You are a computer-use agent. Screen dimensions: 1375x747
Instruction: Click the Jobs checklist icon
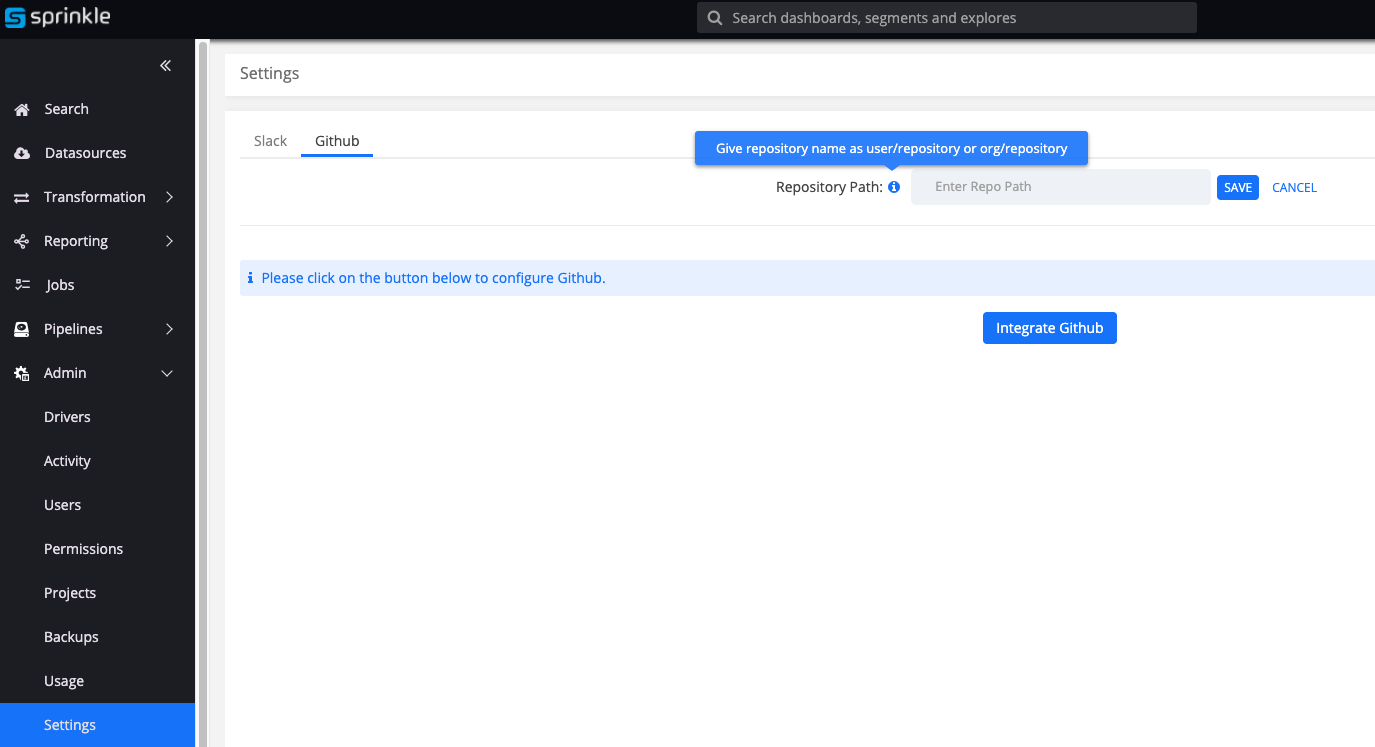click(22, 285)
